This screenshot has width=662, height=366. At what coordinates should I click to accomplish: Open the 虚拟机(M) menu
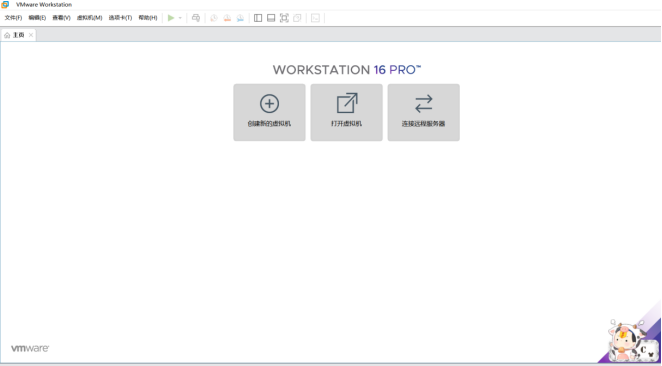tap(90, 18)
